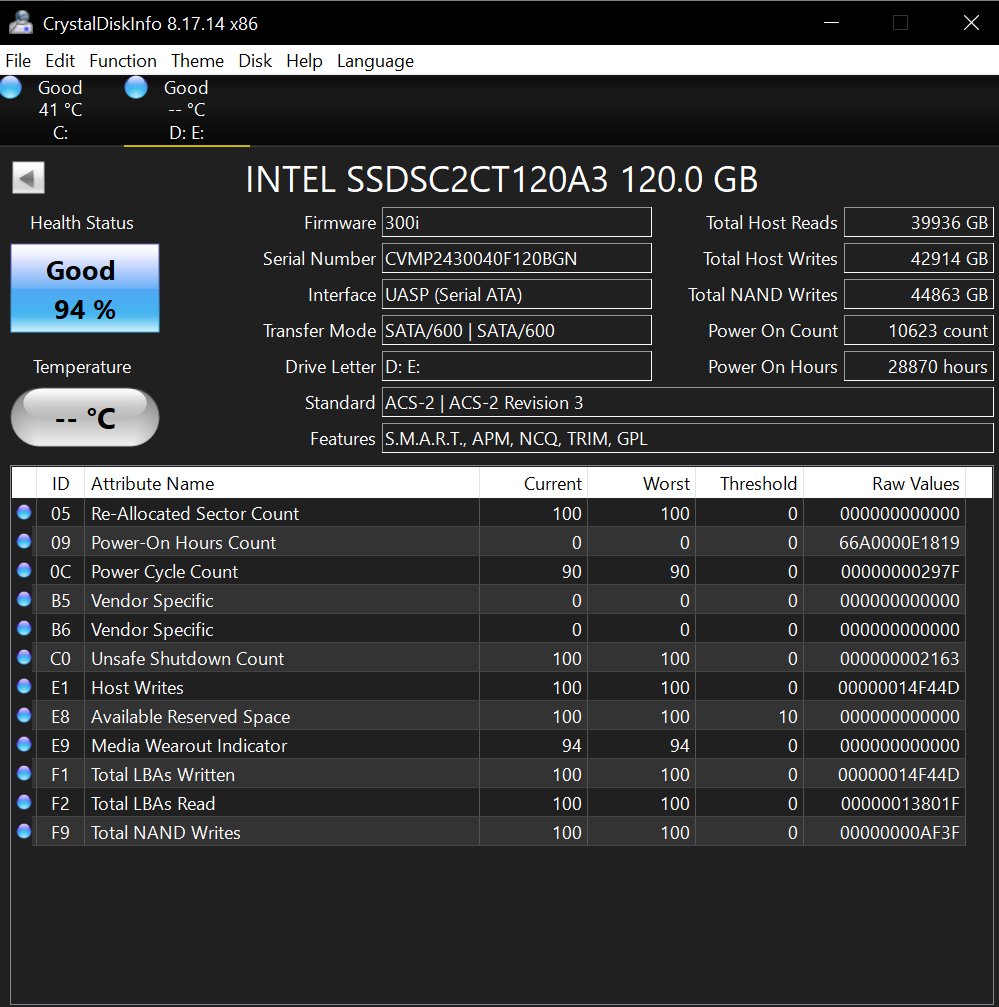Click the D: E: drive status orb

point(136,88)
